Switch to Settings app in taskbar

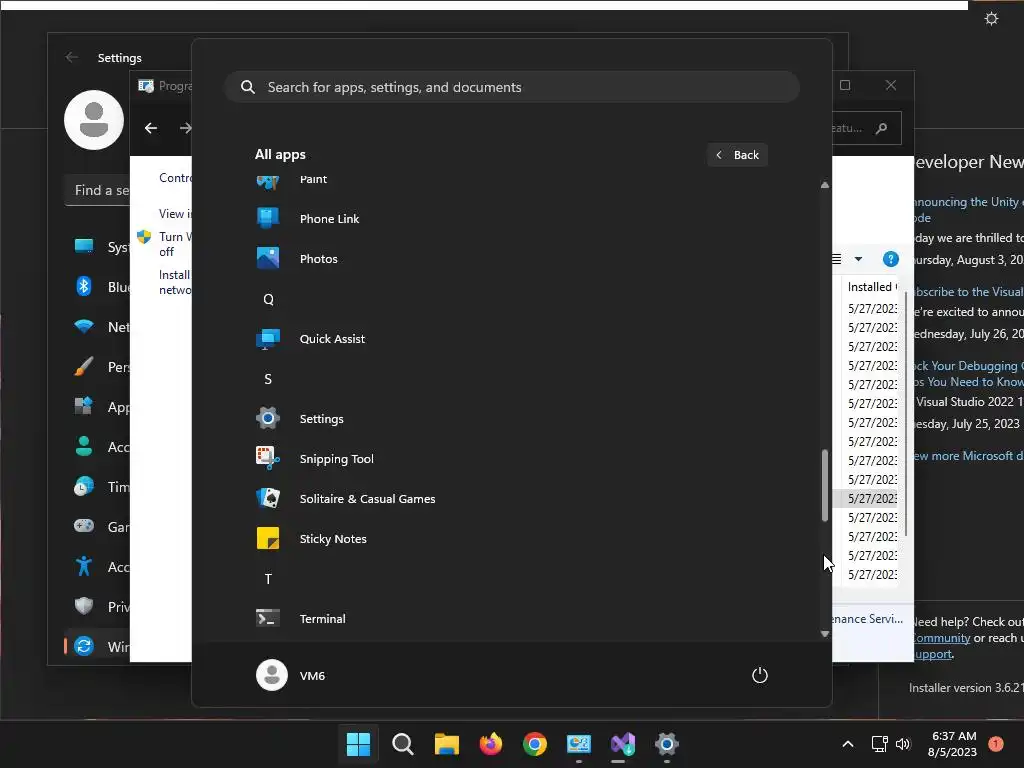point(667,744)
